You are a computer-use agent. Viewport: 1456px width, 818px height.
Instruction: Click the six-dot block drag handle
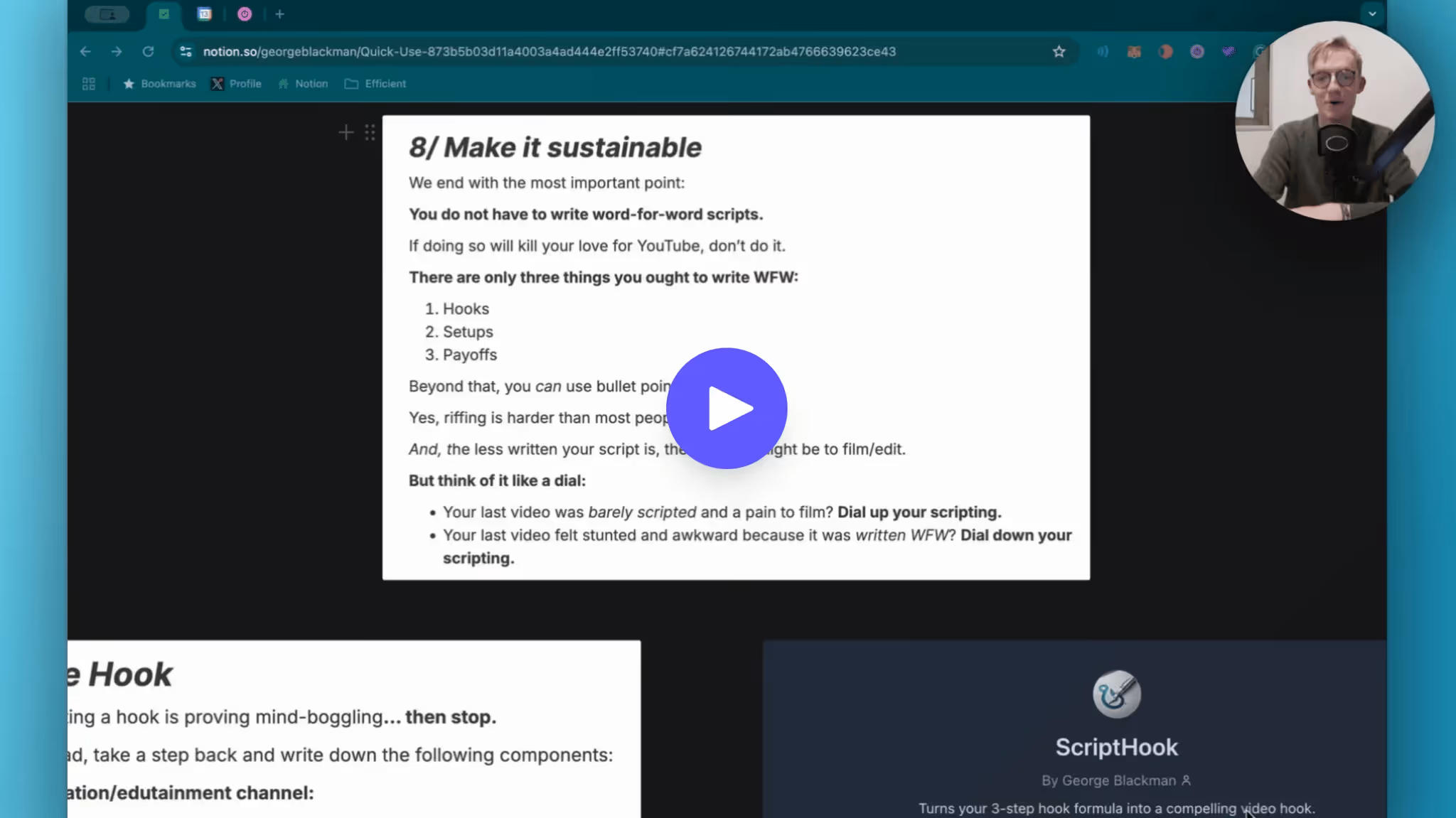(370, 132)
